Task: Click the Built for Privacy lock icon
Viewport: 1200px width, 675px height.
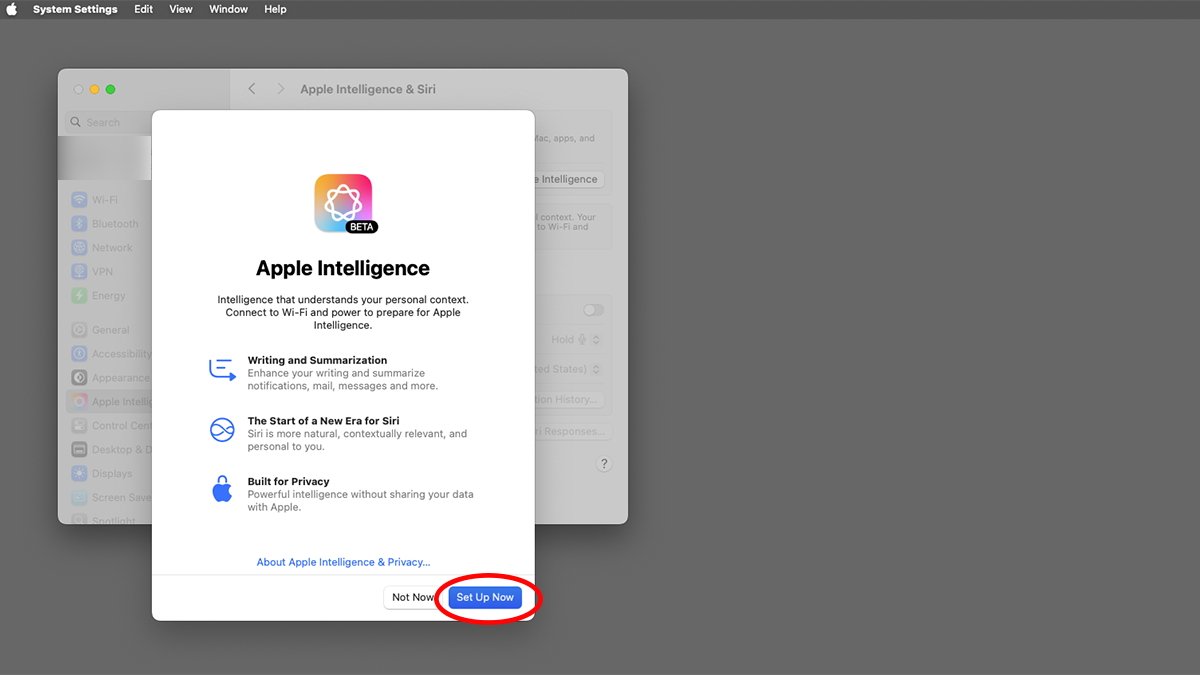Action: click(x=222, y=489)
